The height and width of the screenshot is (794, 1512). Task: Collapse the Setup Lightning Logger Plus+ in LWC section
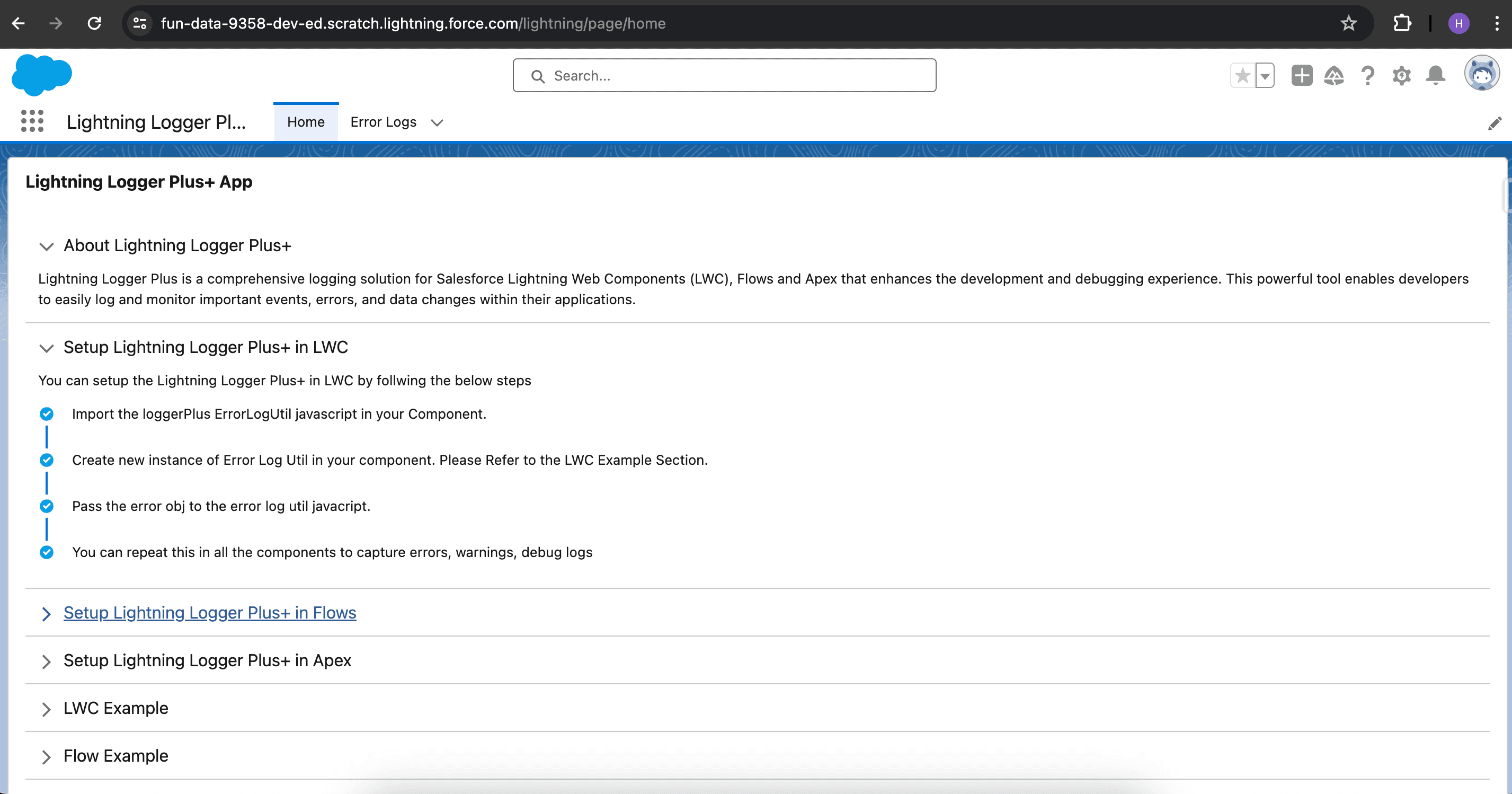pyautogui.click(x=47, y=348)
